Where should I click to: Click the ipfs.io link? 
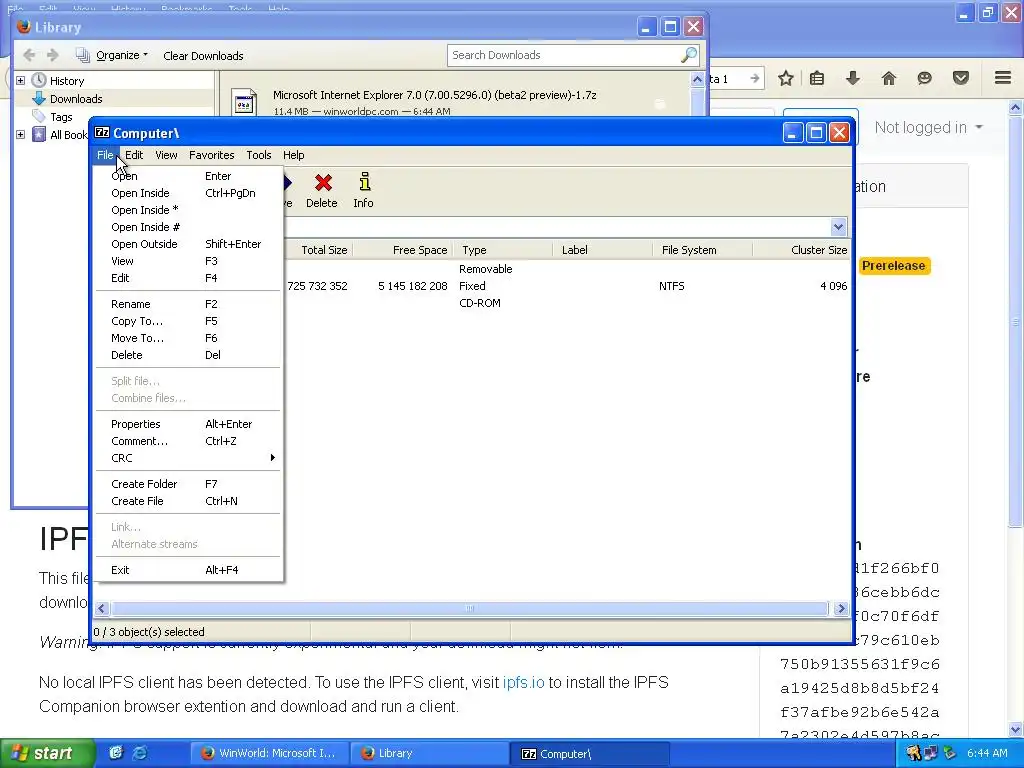point(523,682)
